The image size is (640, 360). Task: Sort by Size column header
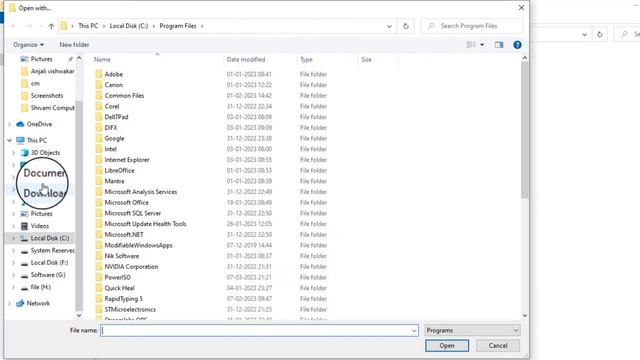[366, 60]
